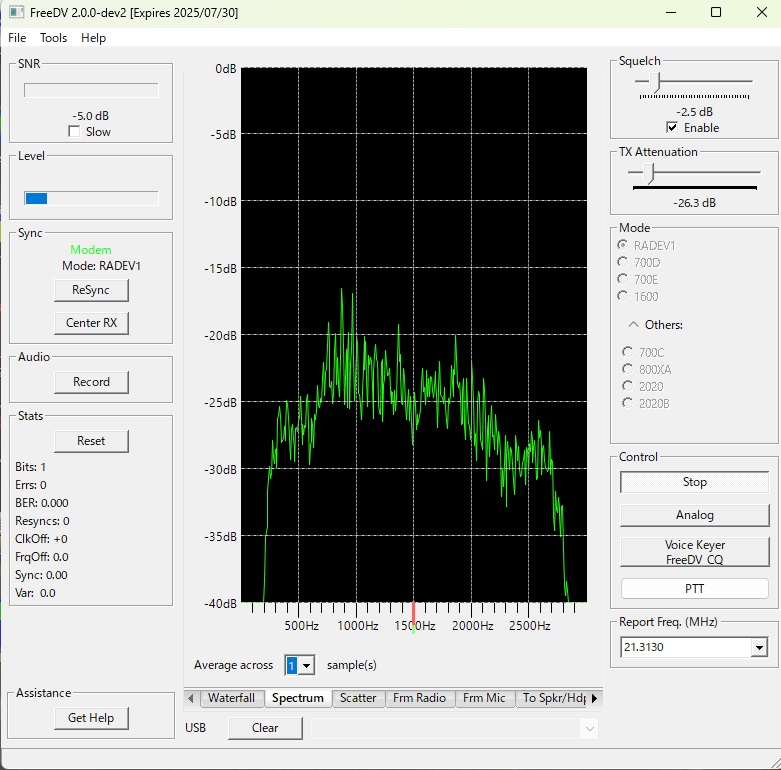The height and width of the screenshot is (770, 781).
Task: Open the Average across samples dropdown
Action: 306,665
